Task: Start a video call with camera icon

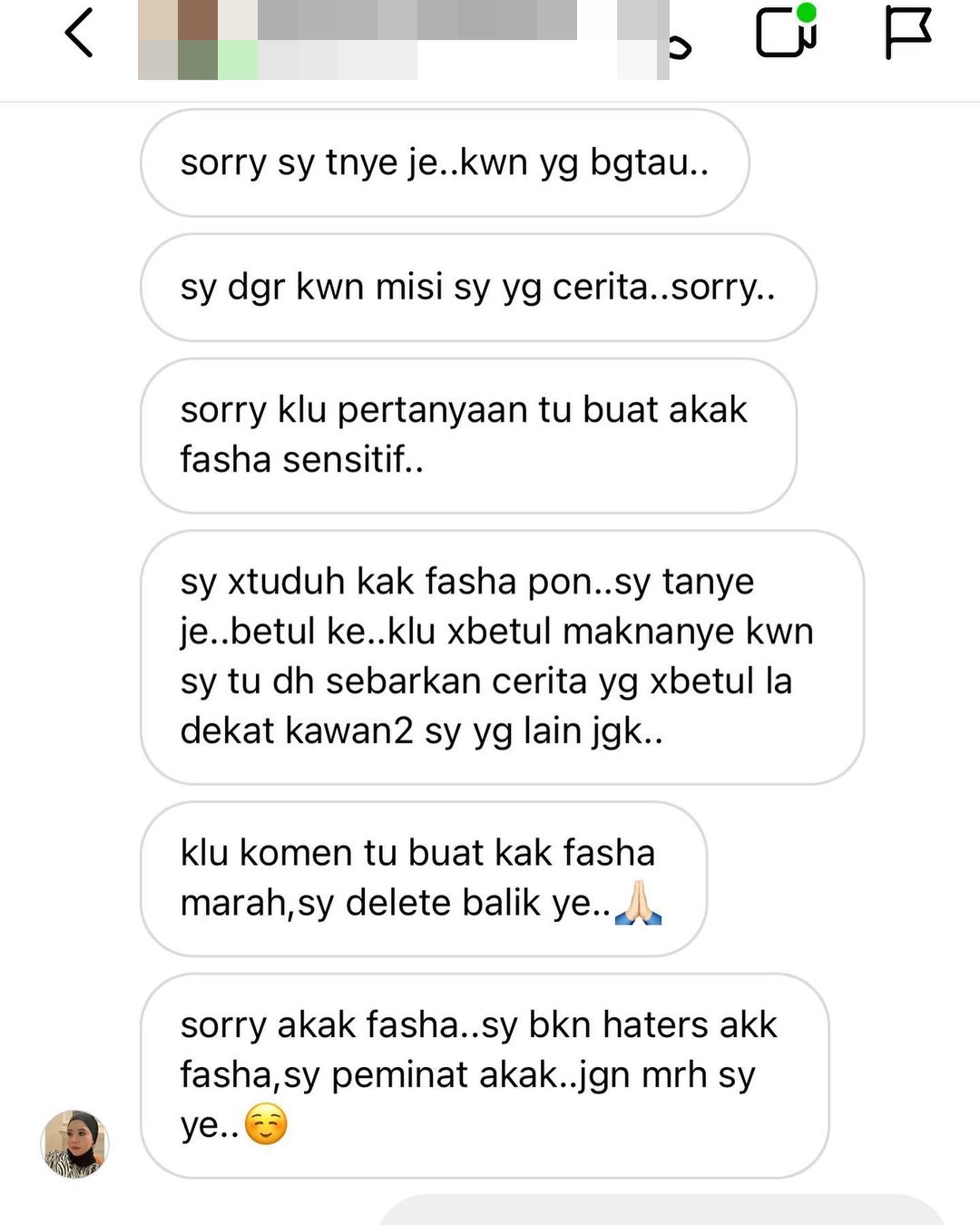Action: (784, 33)
